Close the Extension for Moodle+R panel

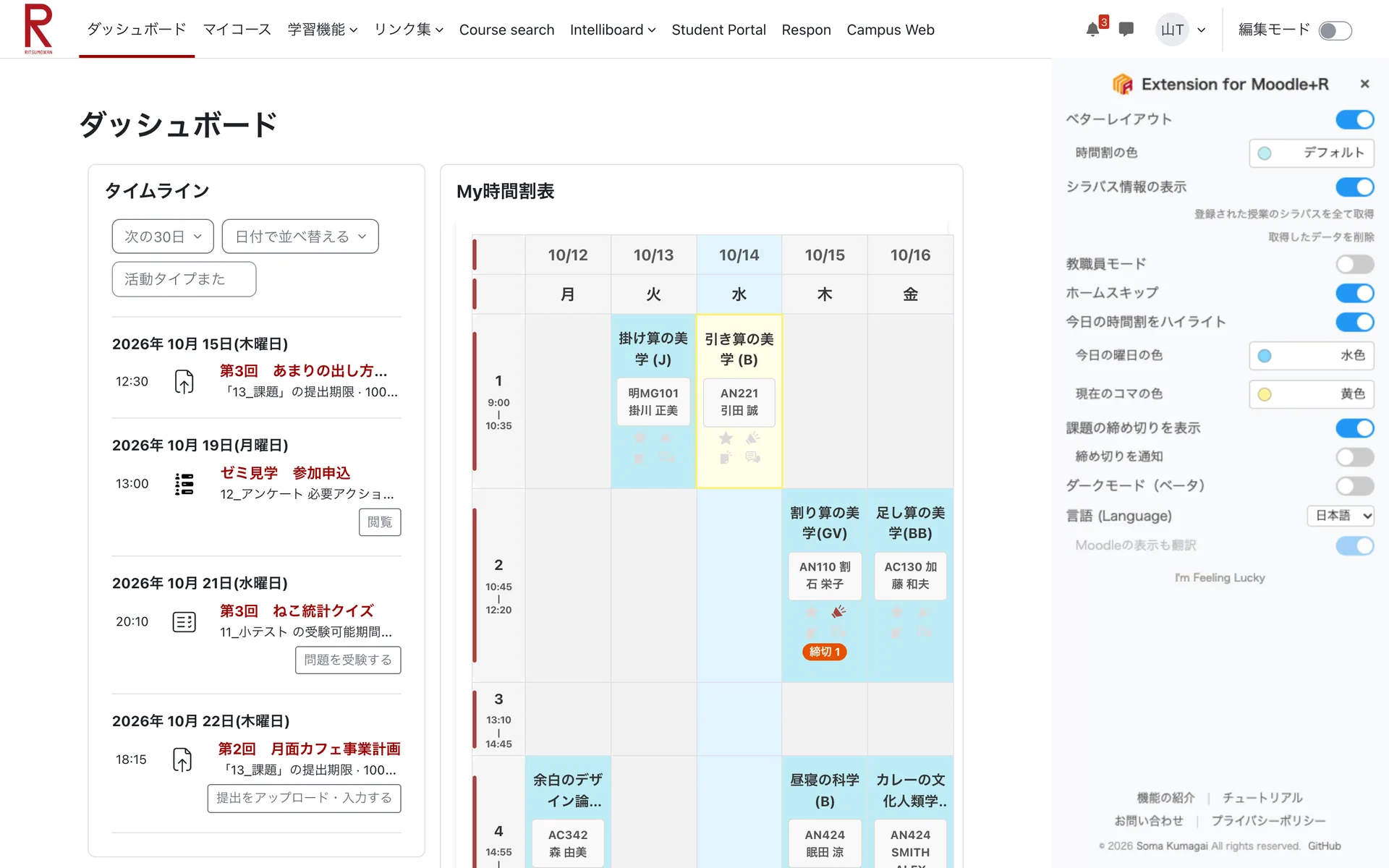(1364, 84)
